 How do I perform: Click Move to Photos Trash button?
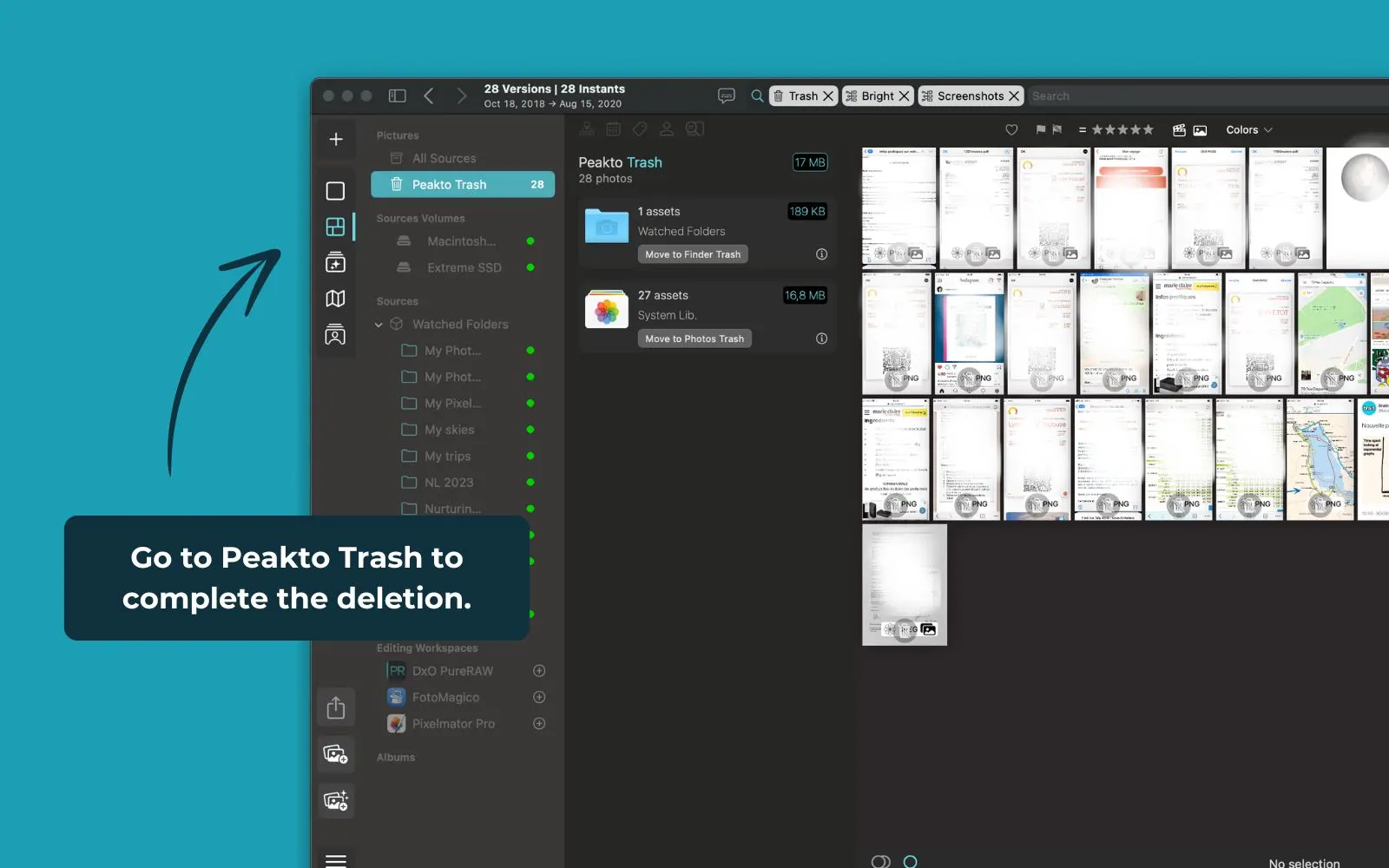click(x=694, y=339)
